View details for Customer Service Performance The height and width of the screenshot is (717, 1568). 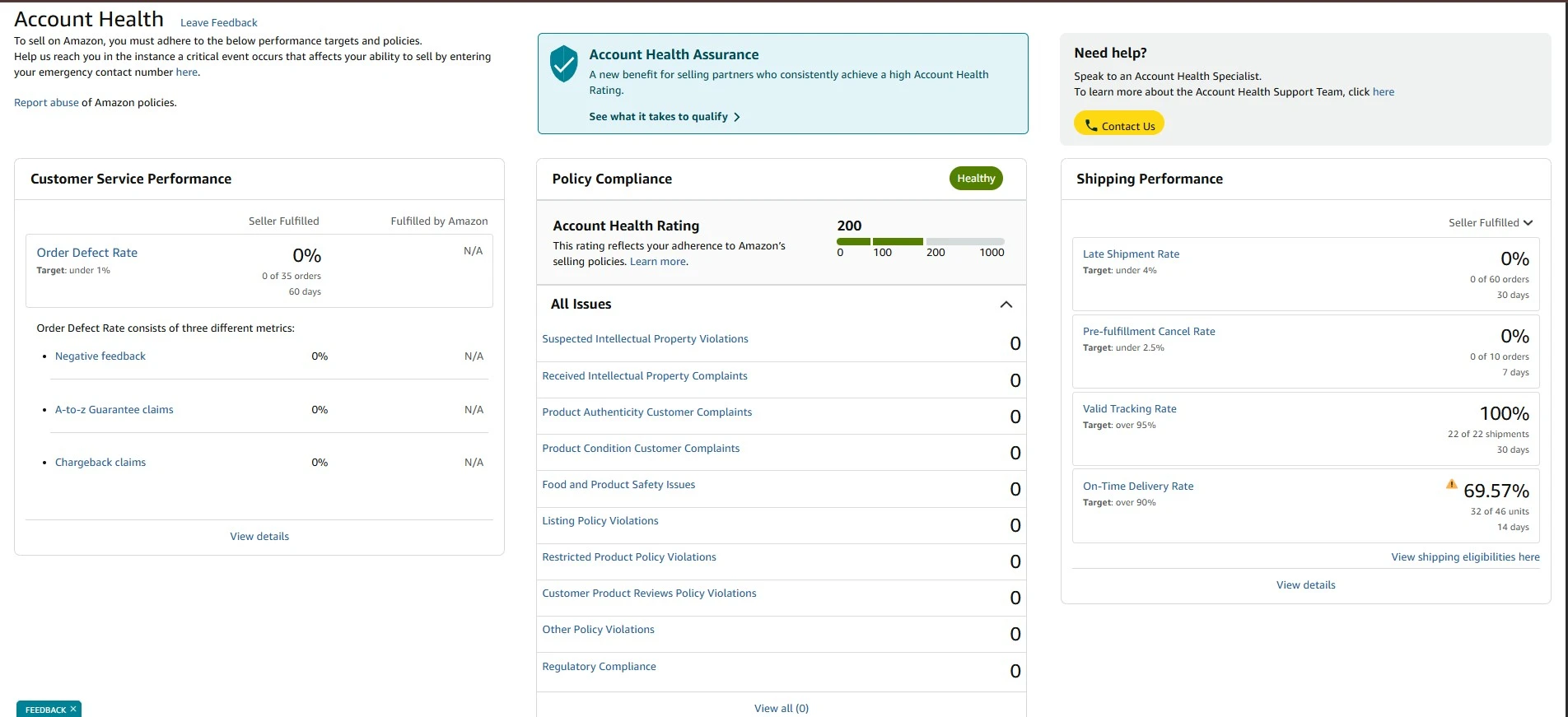click(x=259, y=537)
